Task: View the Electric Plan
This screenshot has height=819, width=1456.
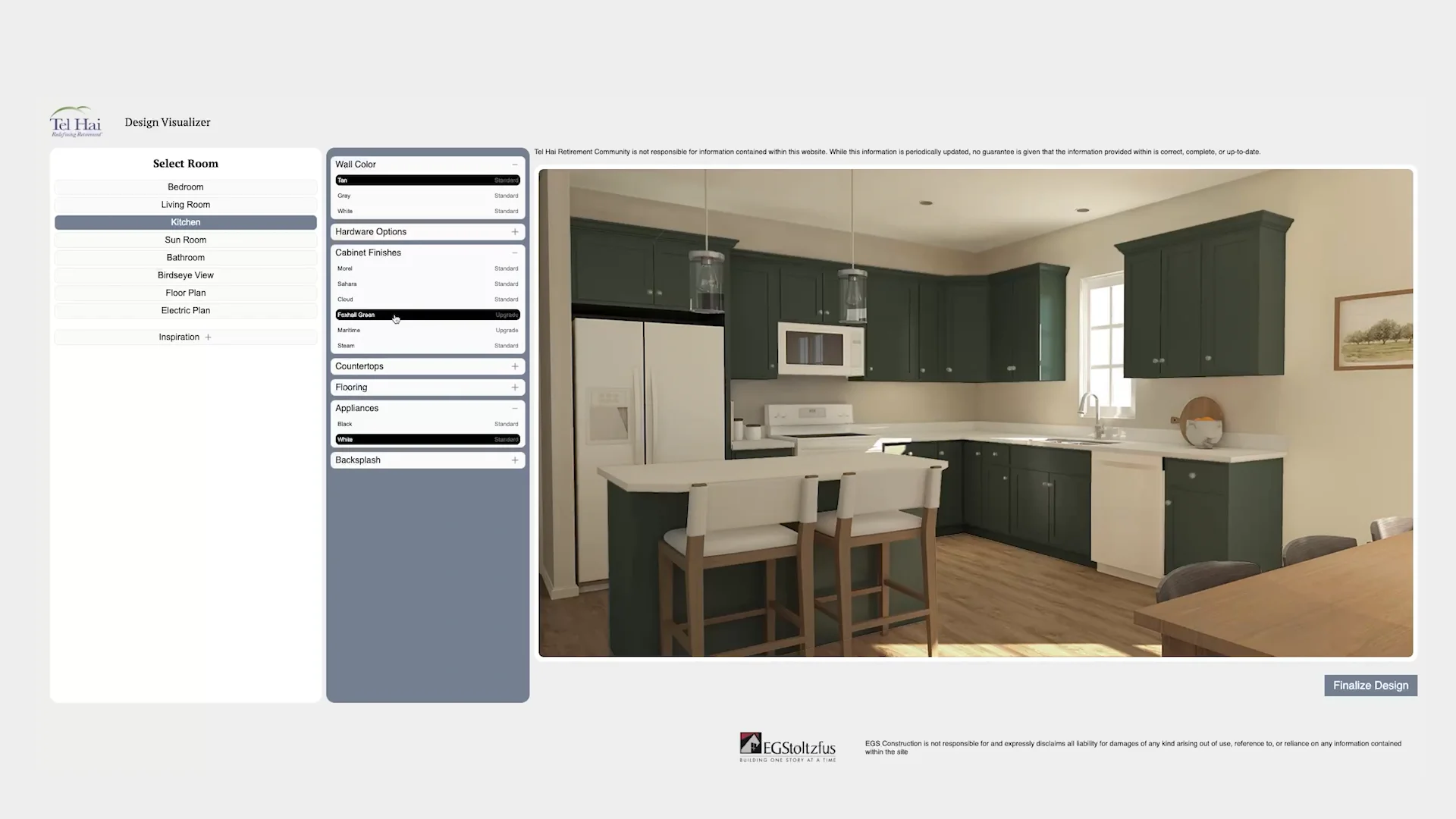Action: coord(185,310)
